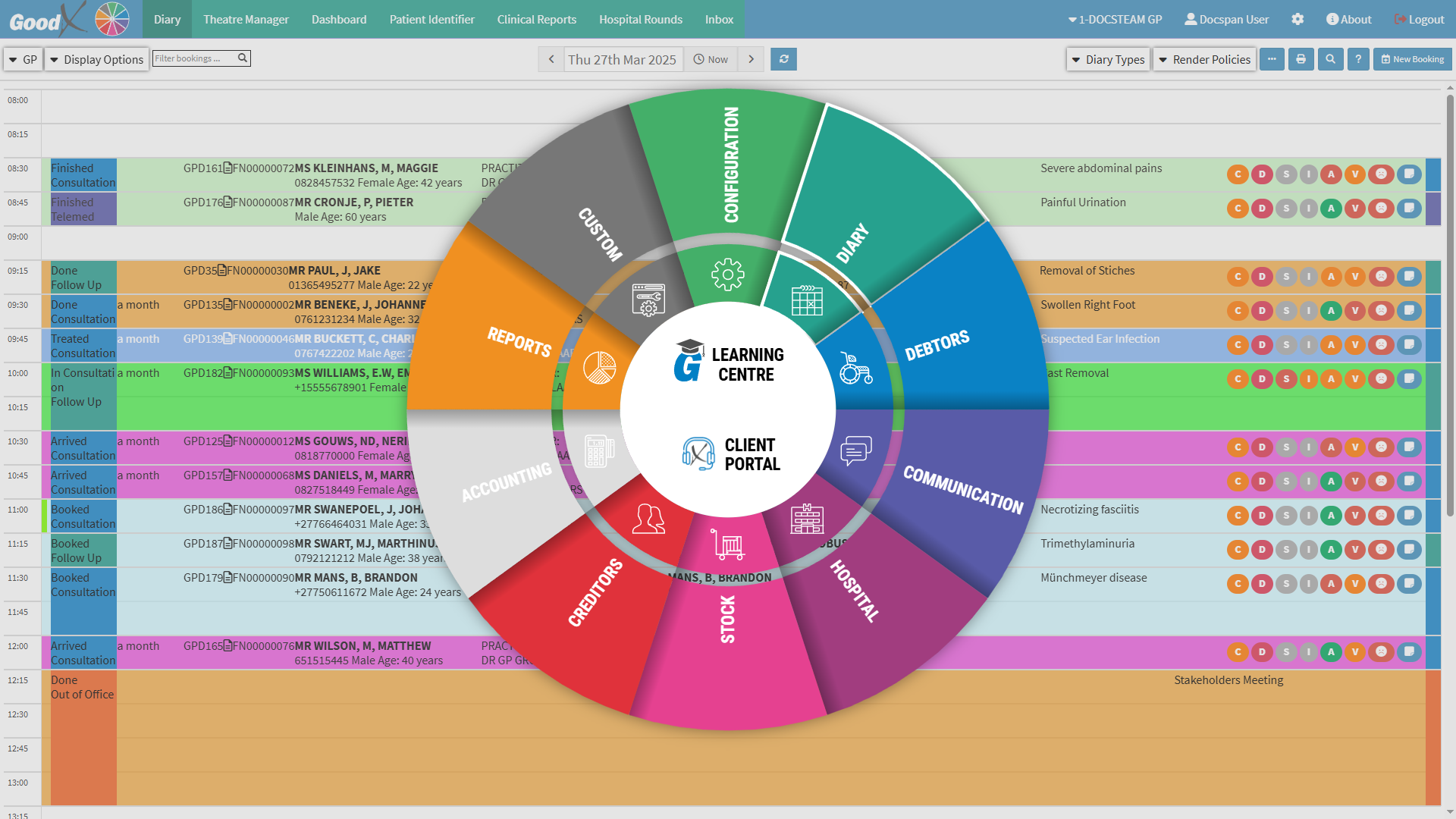
Task: Print the diary
Action: [x=1301, y=59]
